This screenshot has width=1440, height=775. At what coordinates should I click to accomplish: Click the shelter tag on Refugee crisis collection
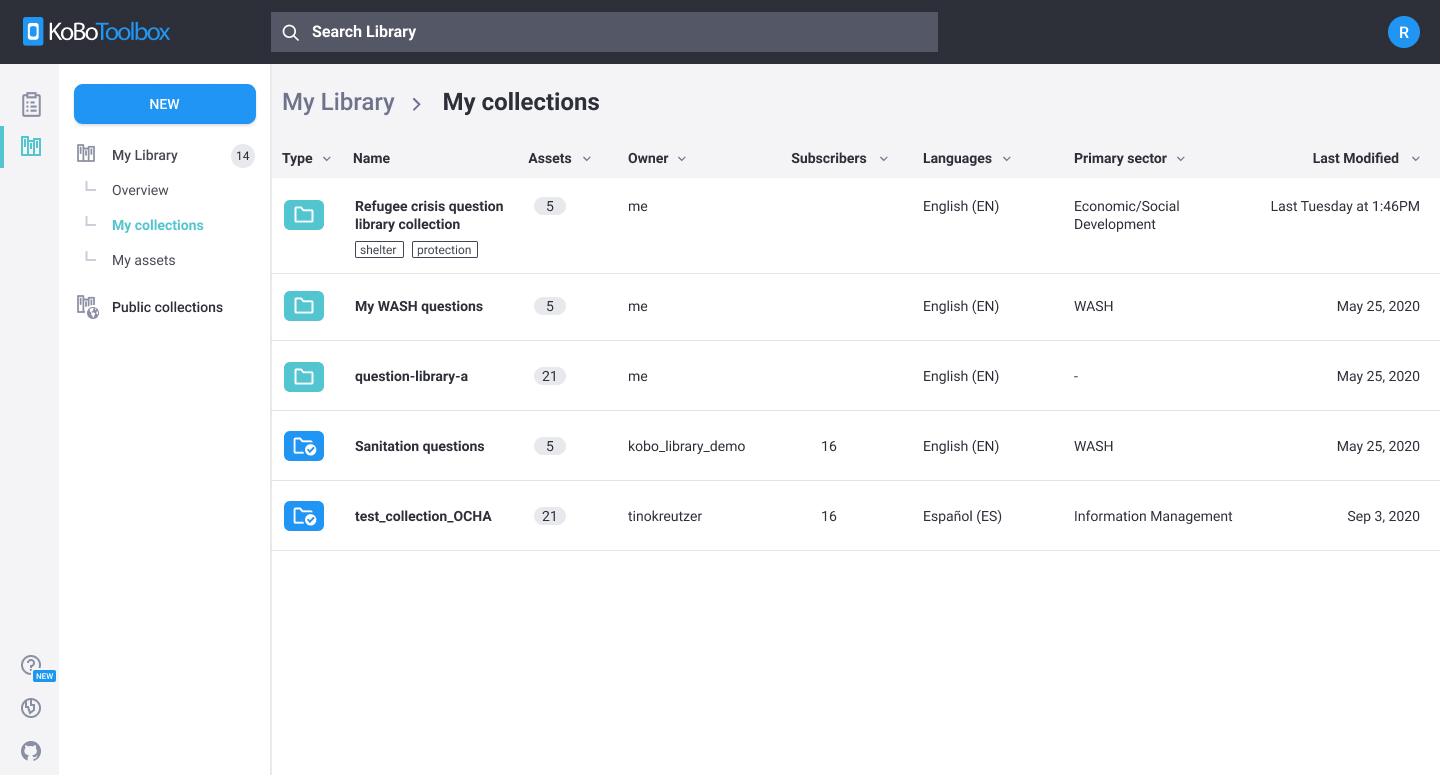(379, 249)
